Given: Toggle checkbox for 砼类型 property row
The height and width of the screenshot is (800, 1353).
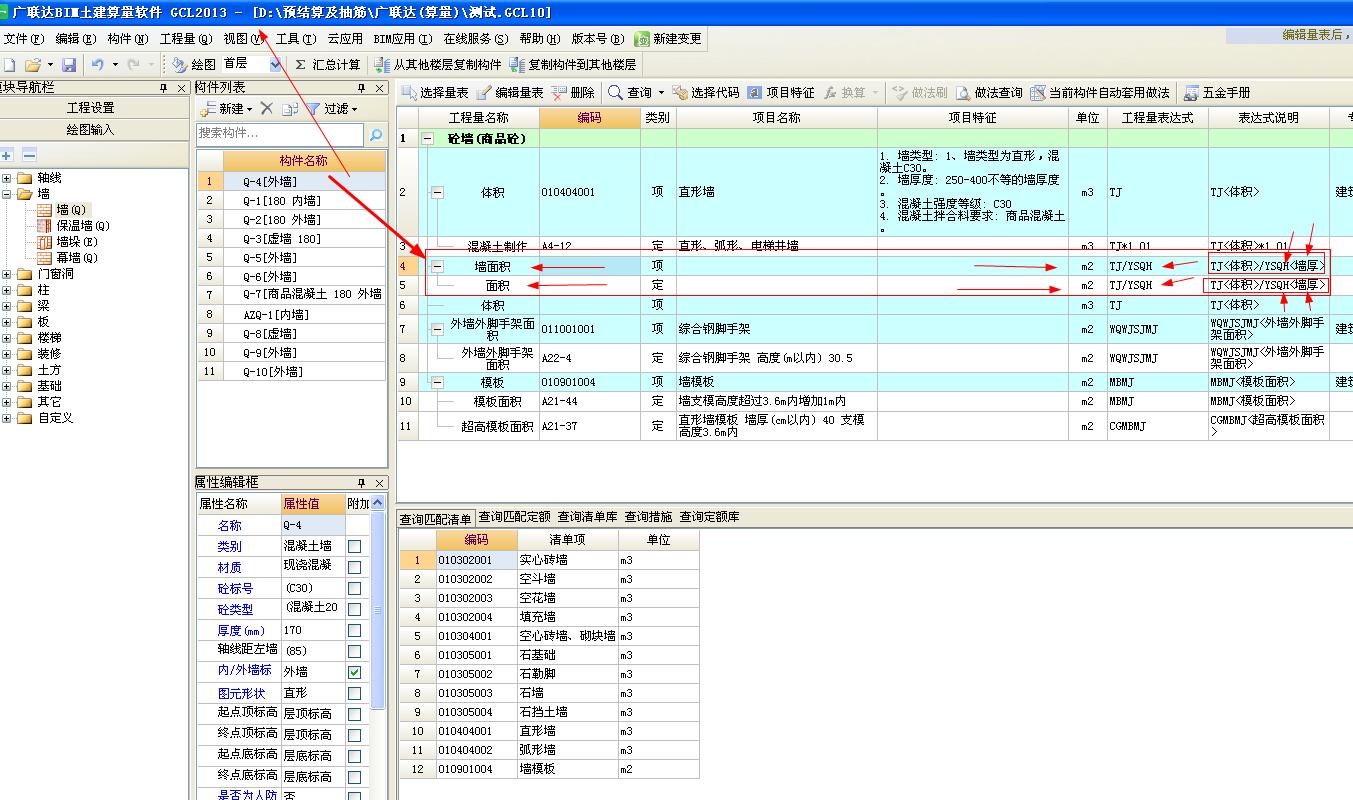Looking at the screenshot, I should click(x=354, y=609).
